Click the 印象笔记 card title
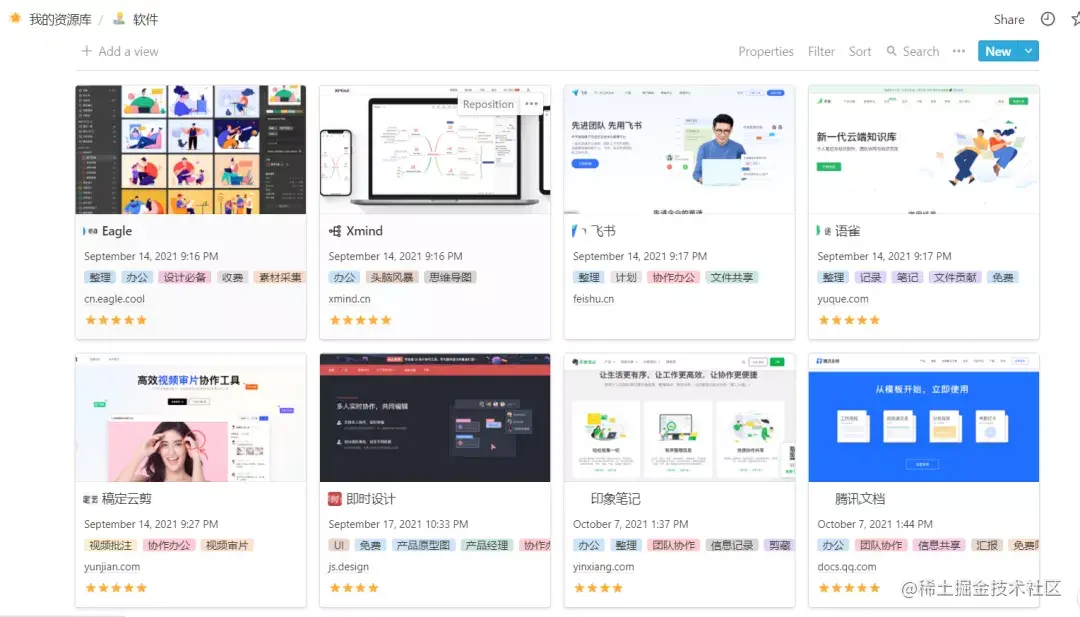 click(616, 499)
